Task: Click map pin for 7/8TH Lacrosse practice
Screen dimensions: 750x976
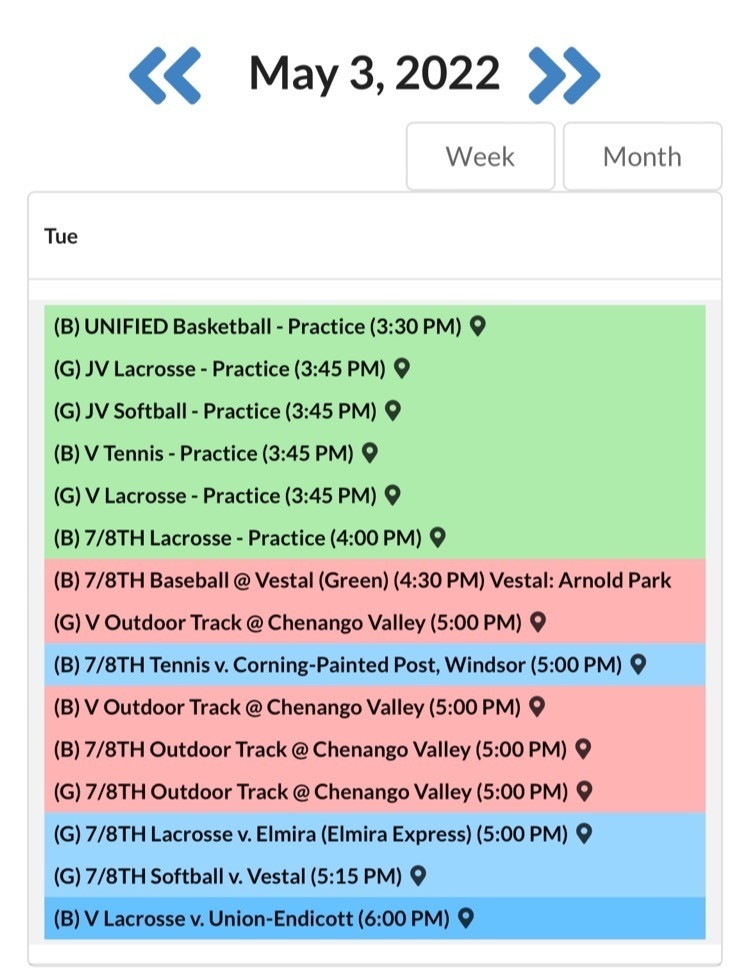Action: (437, 537)
